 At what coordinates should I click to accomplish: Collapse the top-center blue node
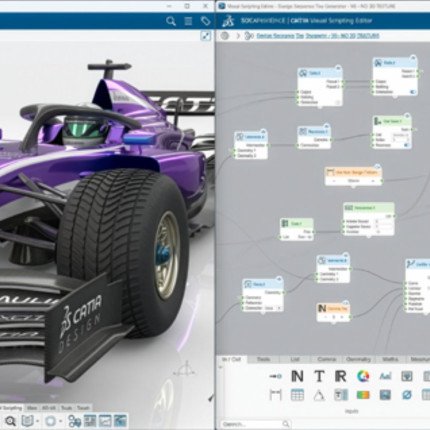338,68
